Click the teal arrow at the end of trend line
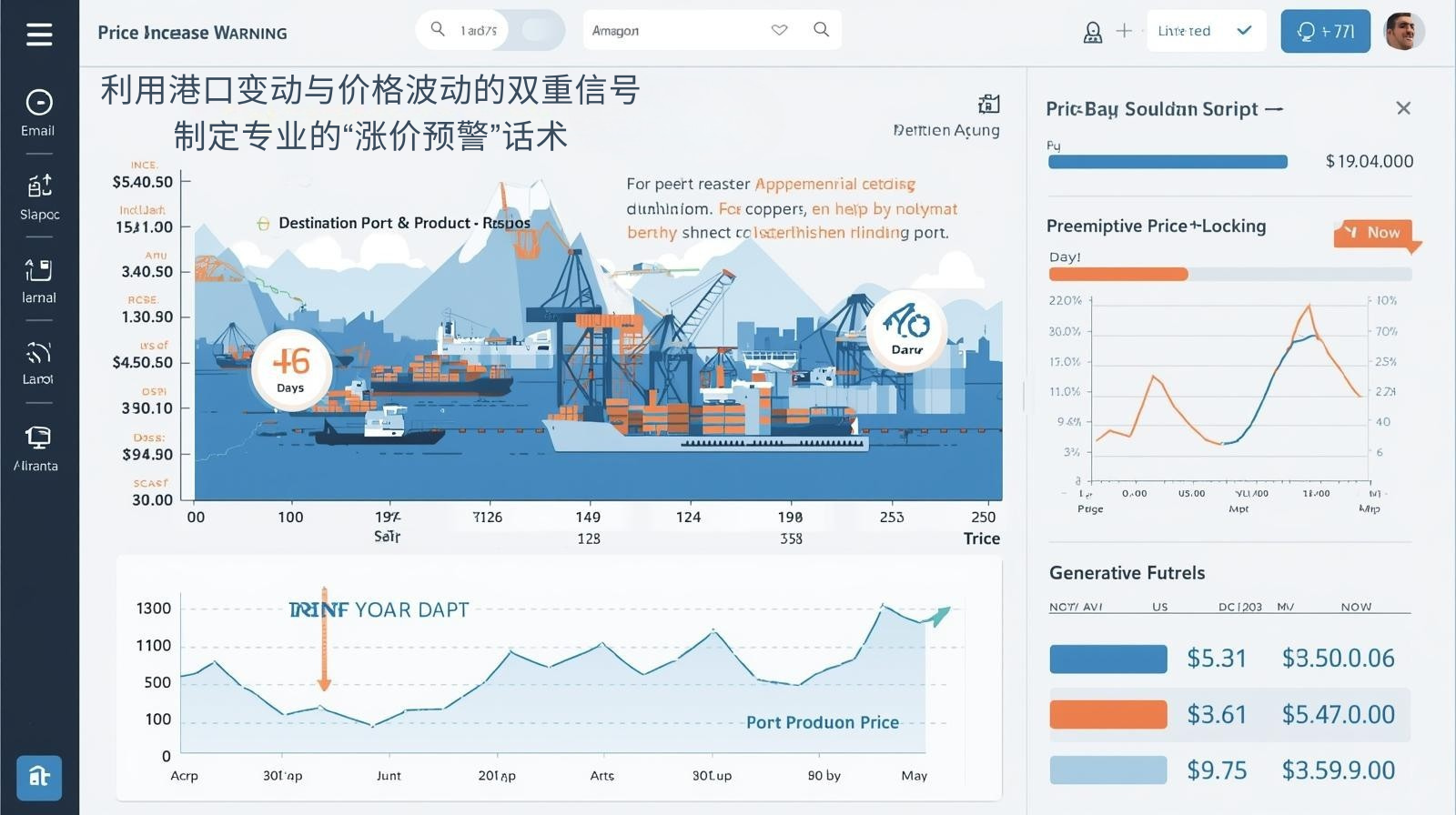This screenshot has width=1456, height=815. (x=938, y=616)
